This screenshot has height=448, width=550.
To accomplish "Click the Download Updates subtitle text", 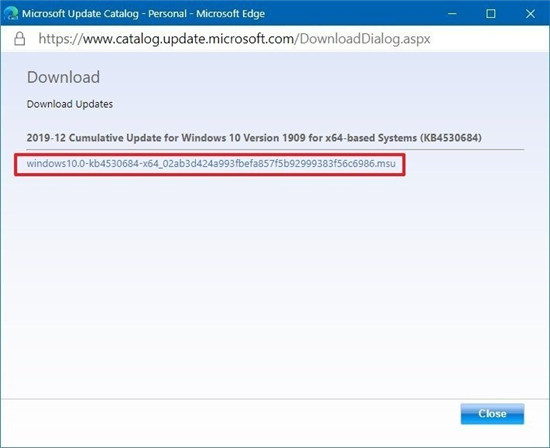I will (70, 104).
